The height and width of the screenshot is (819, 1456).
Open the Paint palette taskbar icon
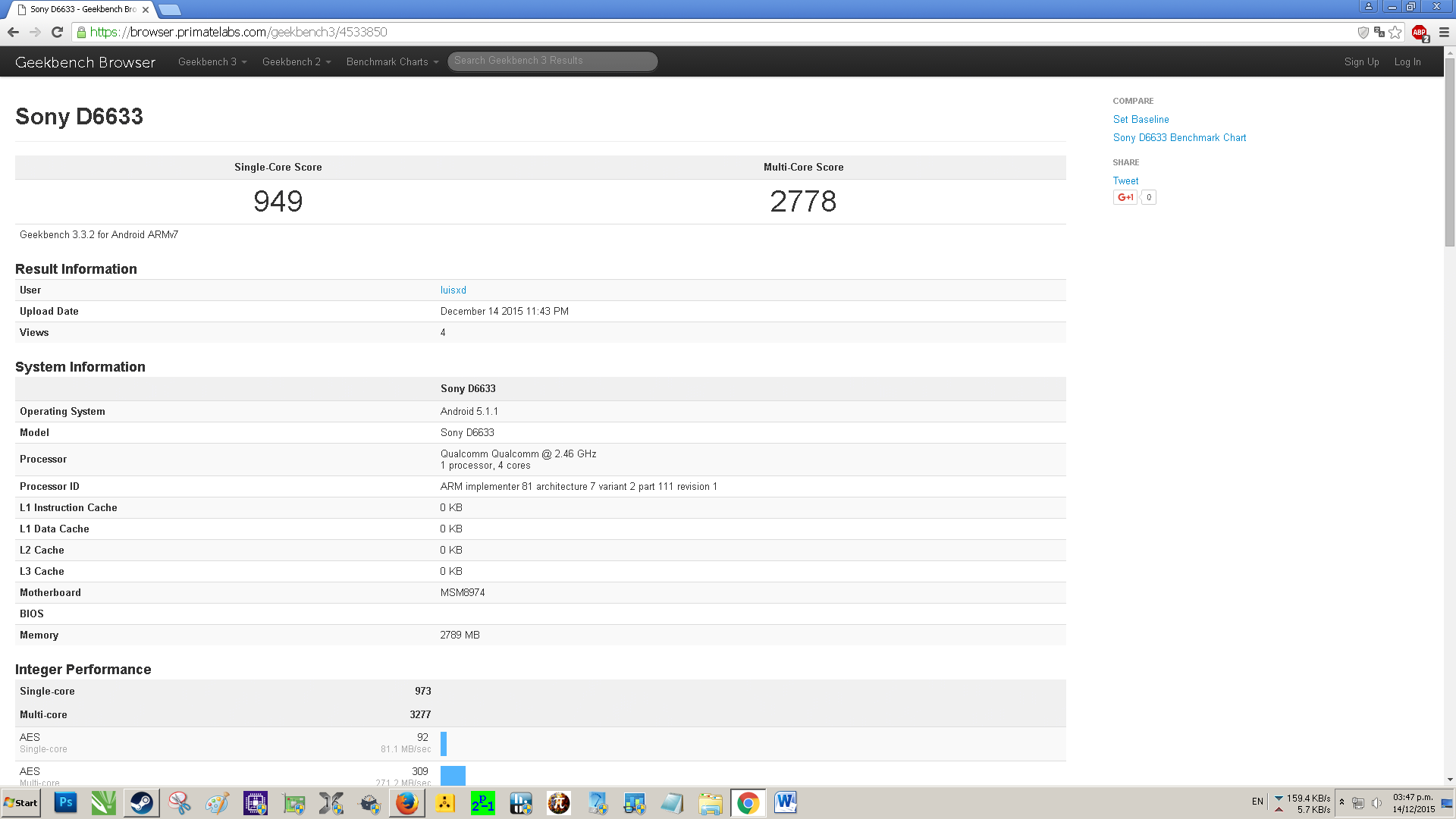[x=218, y=803]
